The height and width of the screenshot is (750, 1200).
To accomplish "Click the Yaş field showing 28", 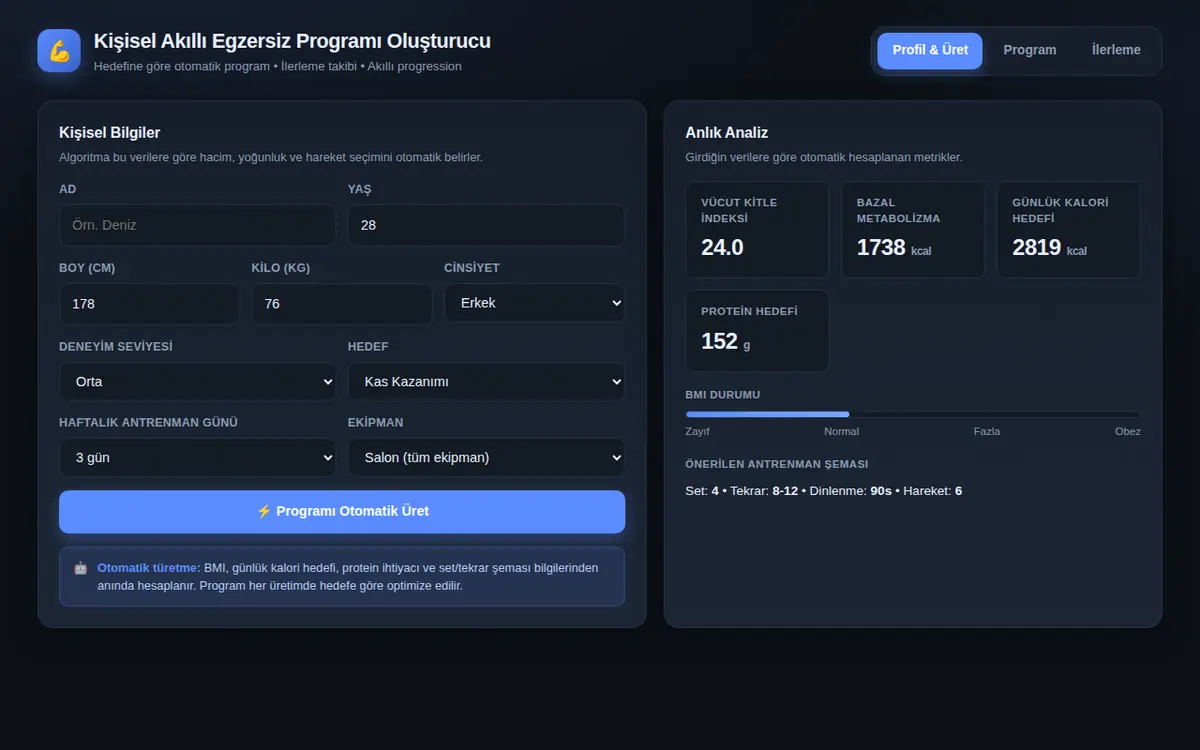I will (x=486, y=225).
